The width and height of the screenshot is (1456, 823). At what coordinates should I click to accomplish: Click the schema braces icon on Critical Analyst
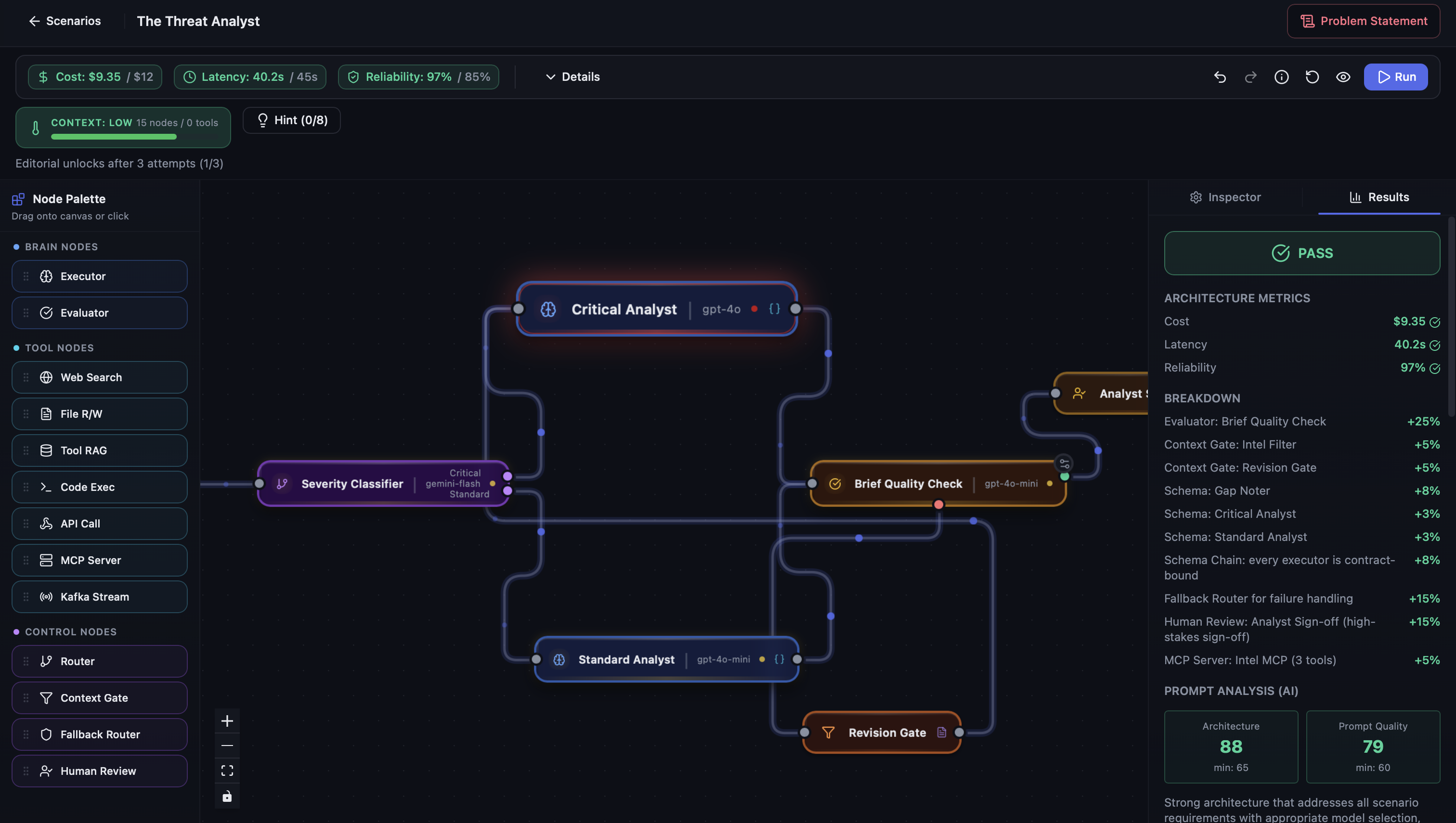(774, 309)
